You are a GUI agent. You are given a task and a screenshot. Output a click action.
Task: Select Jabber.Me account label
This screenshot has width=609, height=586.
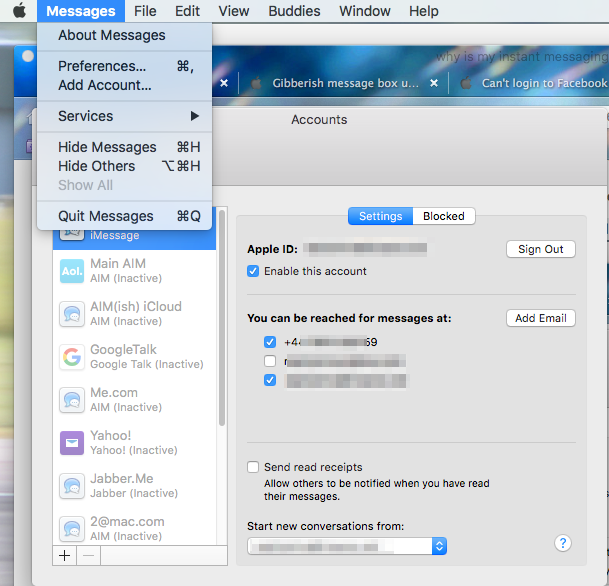pyautogui.click(x=122, y=478)
